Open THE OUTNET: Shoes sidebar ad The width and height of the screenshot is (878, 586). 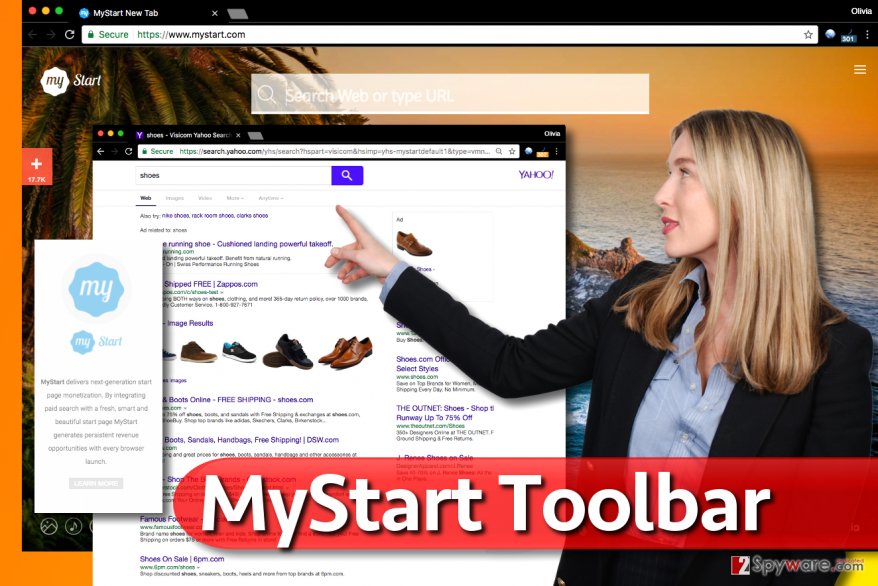(445, 413)
